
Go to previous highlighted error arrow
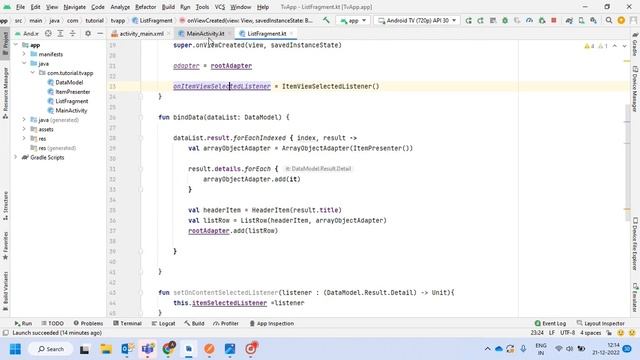click(615, 46)
